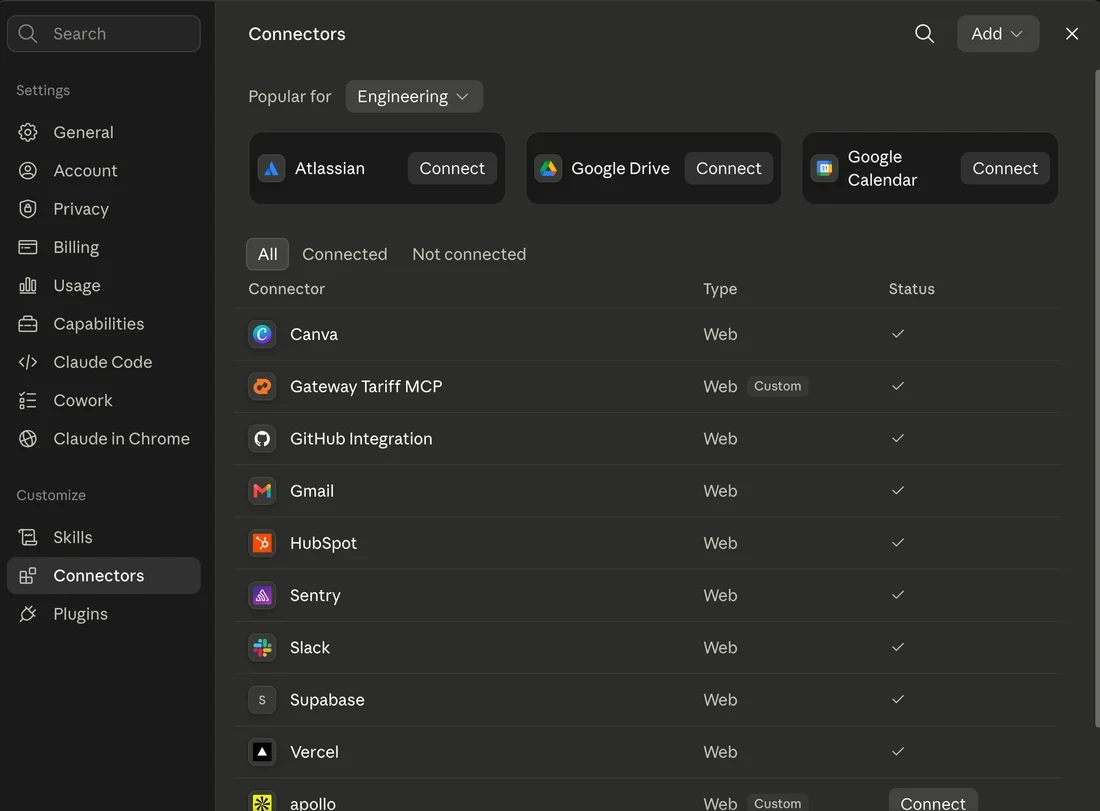Screen dimensions: 1100x811
Task: Connect the Google Drive connector
Action: (728, 168)
